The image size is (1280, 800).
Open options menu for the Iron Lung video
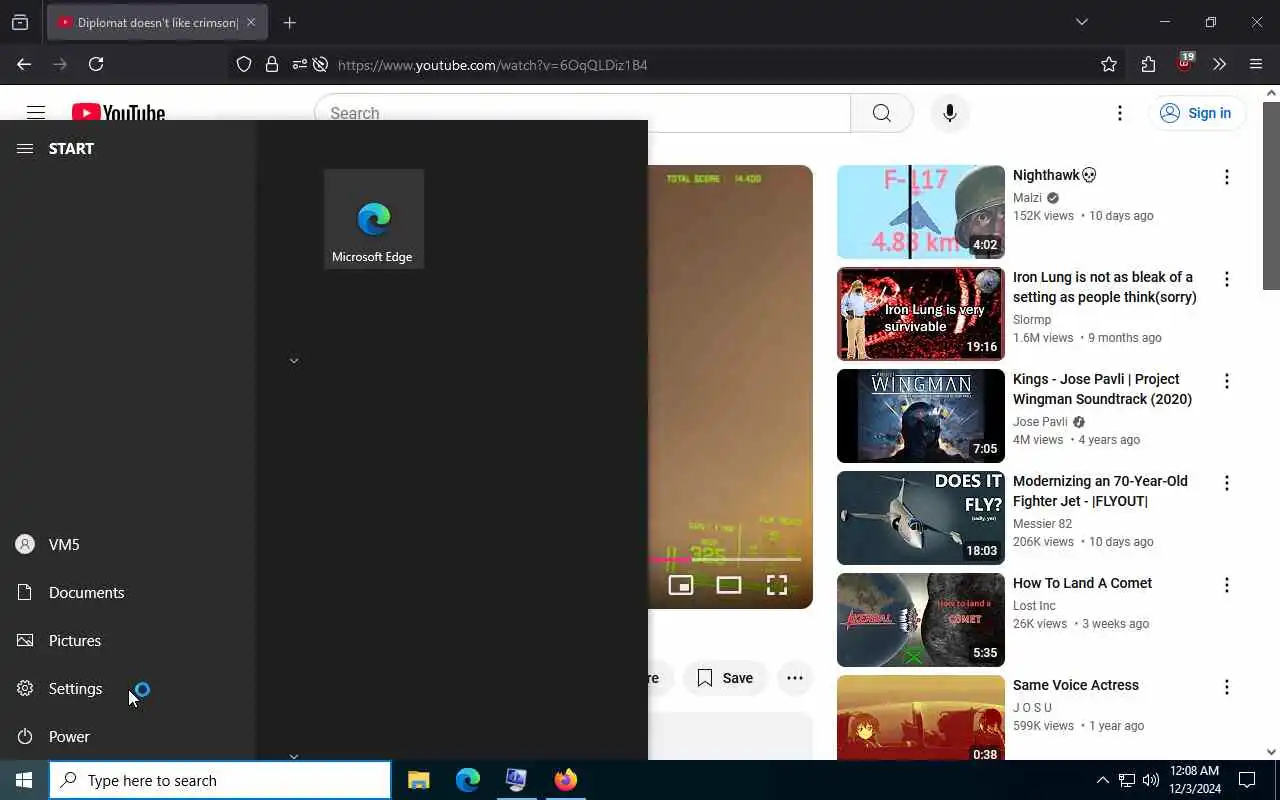tap(1227, 279)
